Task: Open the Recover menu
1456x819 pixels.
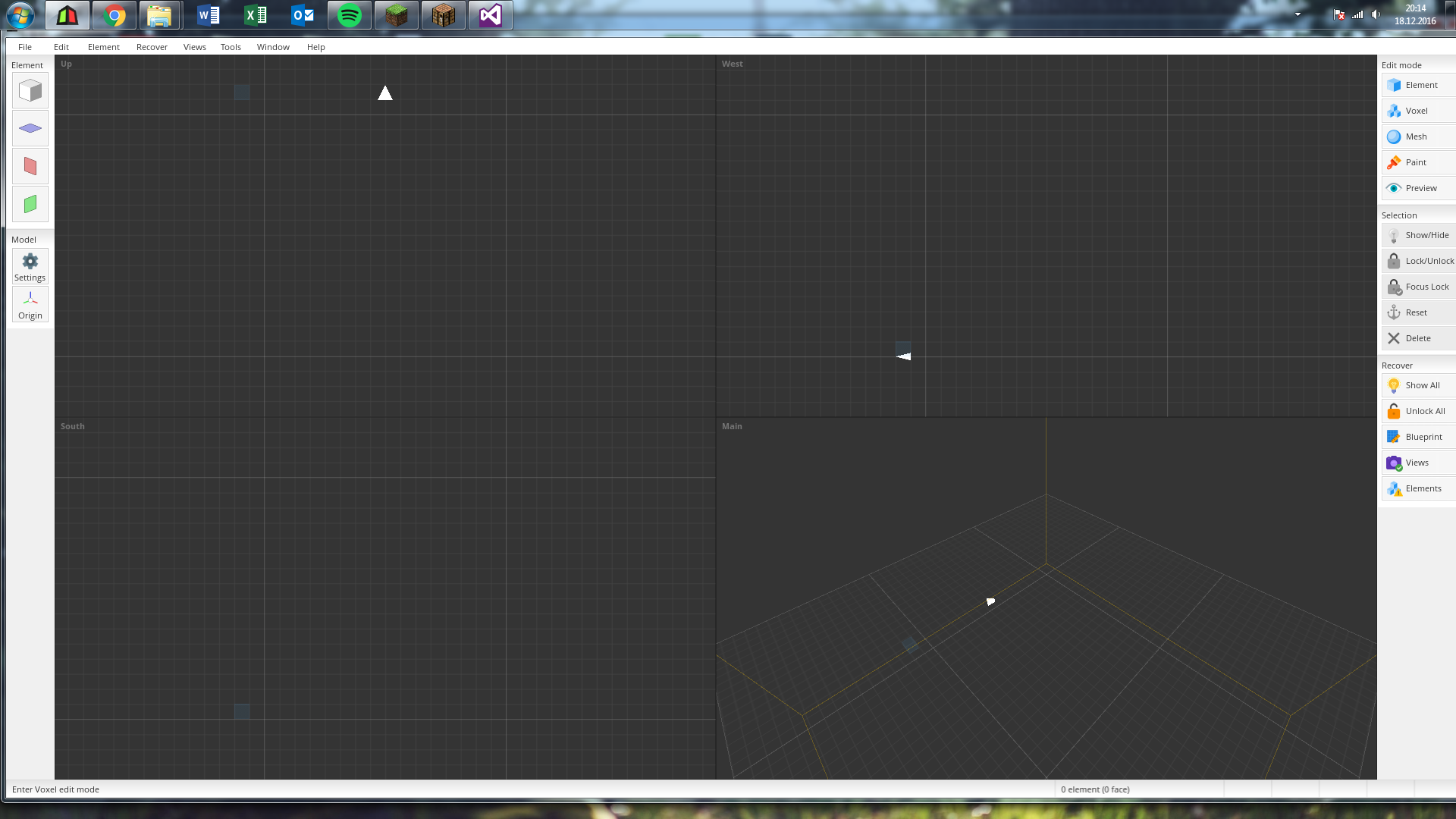Action: pyautogui.click(x=152, y=47)
